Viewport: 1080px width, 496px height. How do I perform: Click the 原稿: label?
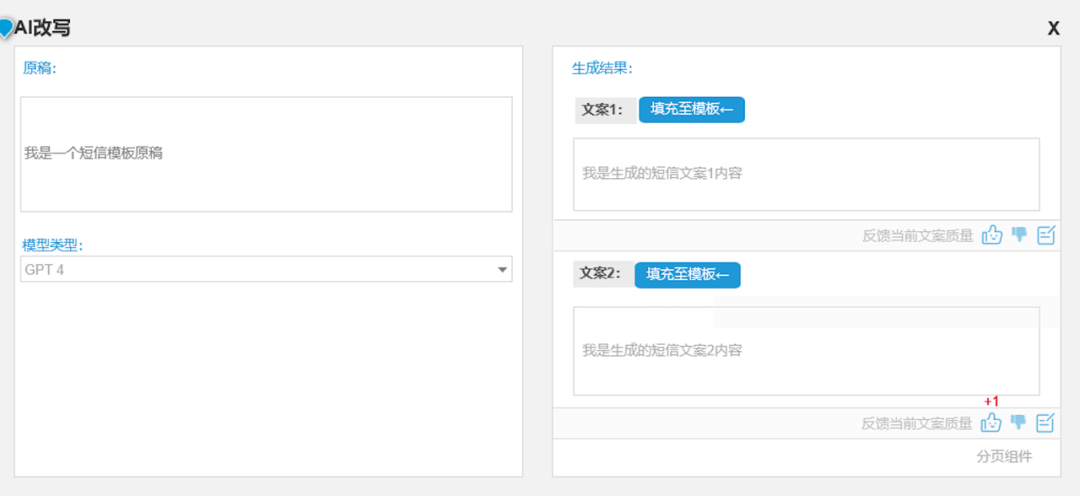click(x=39, y=68)
